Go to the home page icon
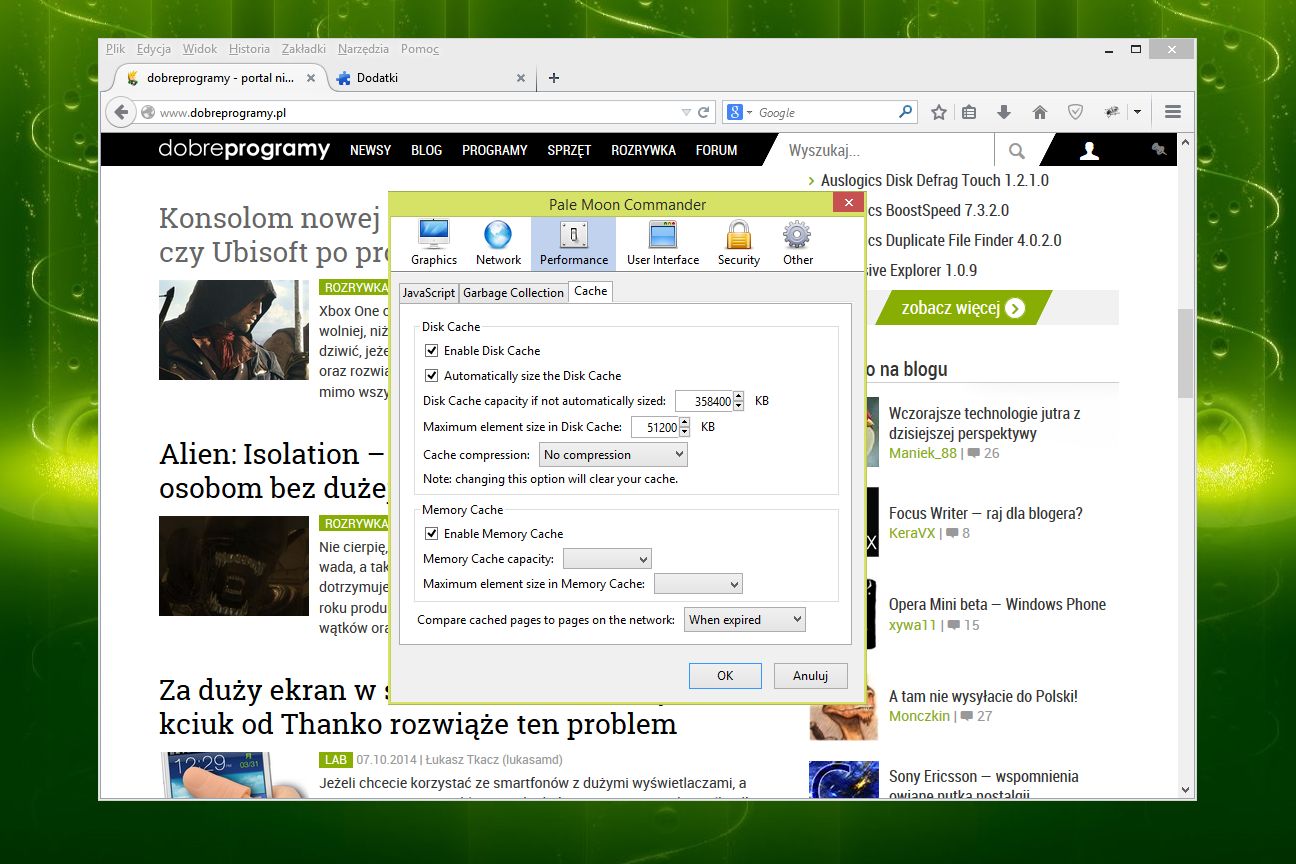1296x864 pixels. click(1040, 113)
